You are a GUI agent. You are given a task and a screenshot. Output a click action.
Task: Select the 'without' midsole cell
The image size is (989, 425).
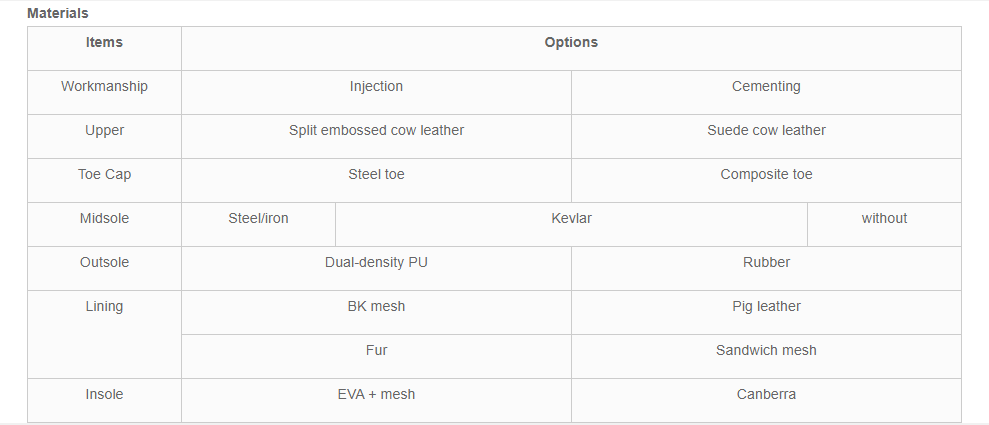pyautogui.click(x=884, y=224)
